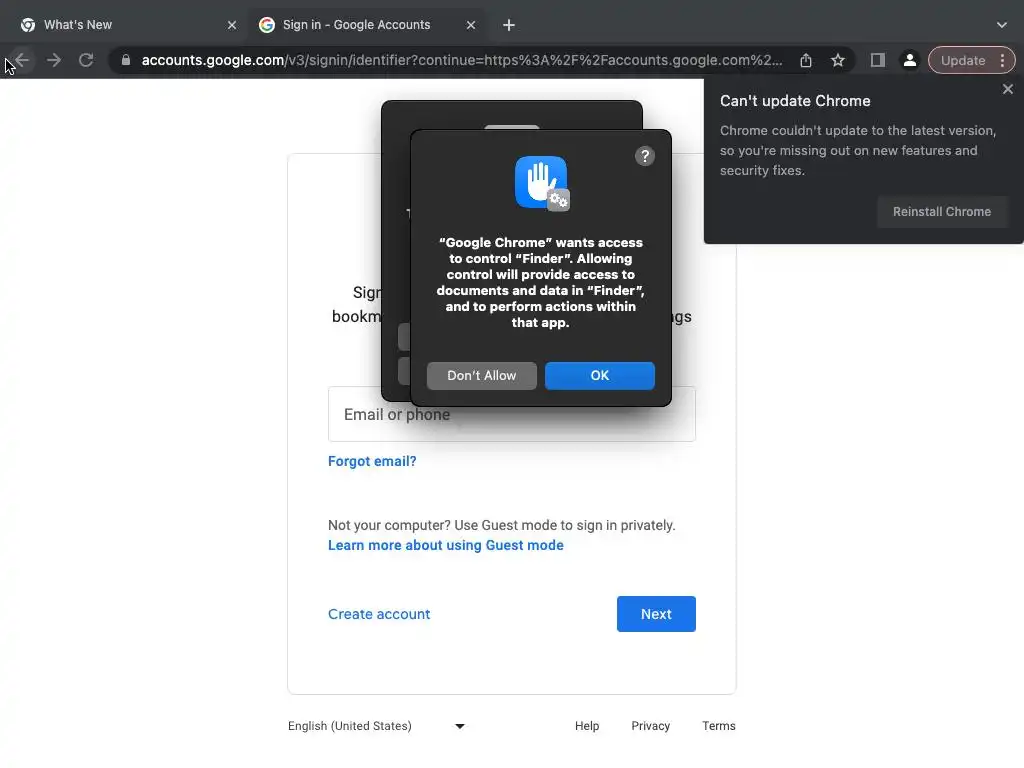
Task: Focus the Email or phone field
Action: pos(512,414)
